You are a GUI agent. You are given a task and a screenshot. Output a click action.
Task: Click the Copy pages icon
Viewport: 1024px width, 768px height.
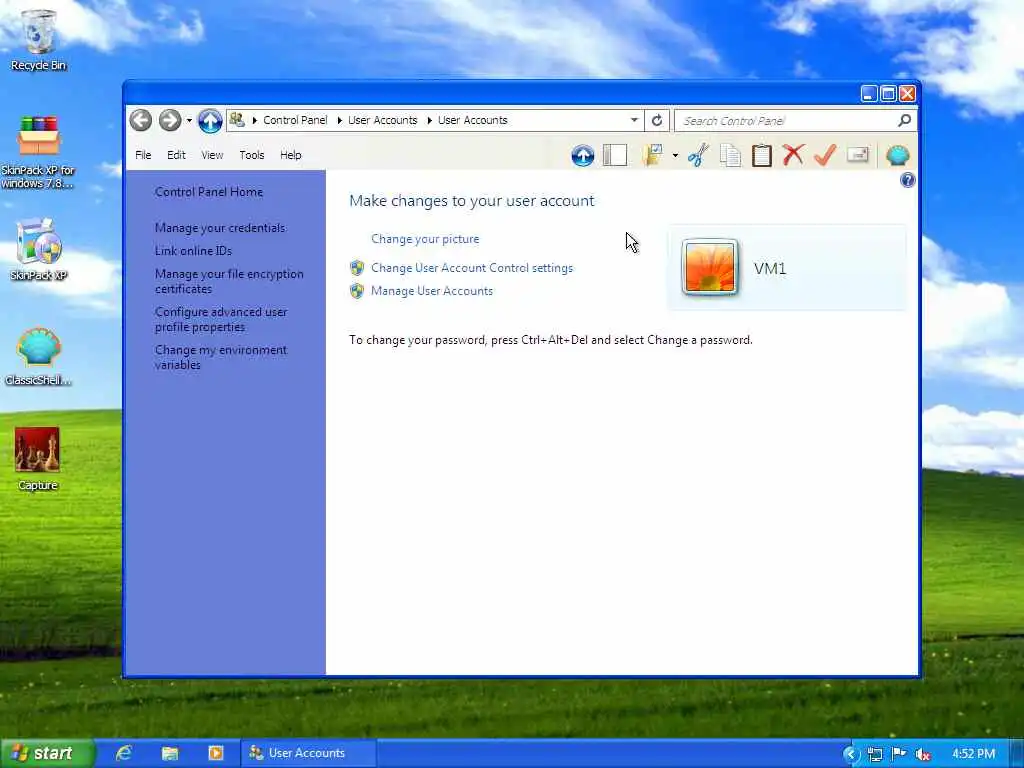coord(730,155)
